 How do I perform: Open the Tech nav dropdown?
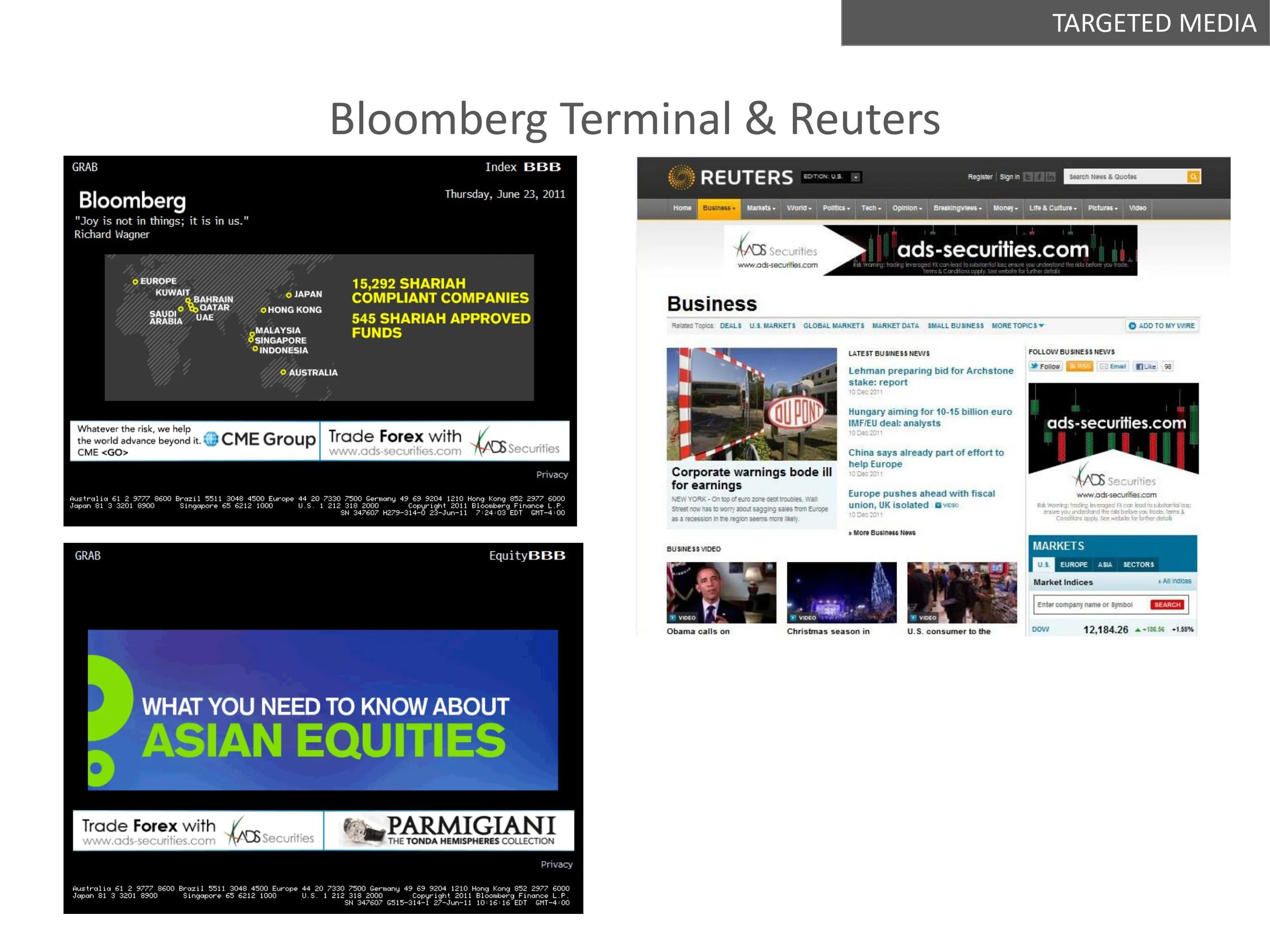tap(871, 208)
